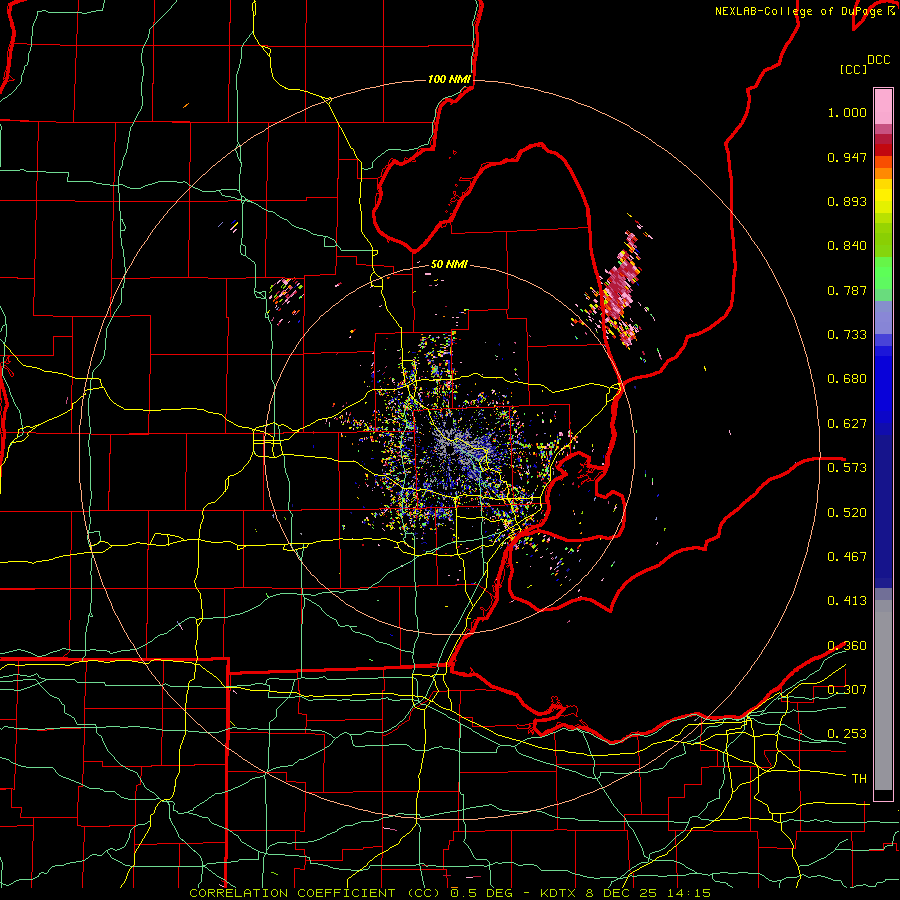
Task: Click the 0.520 scale value
Action: [x=847, y=513]
